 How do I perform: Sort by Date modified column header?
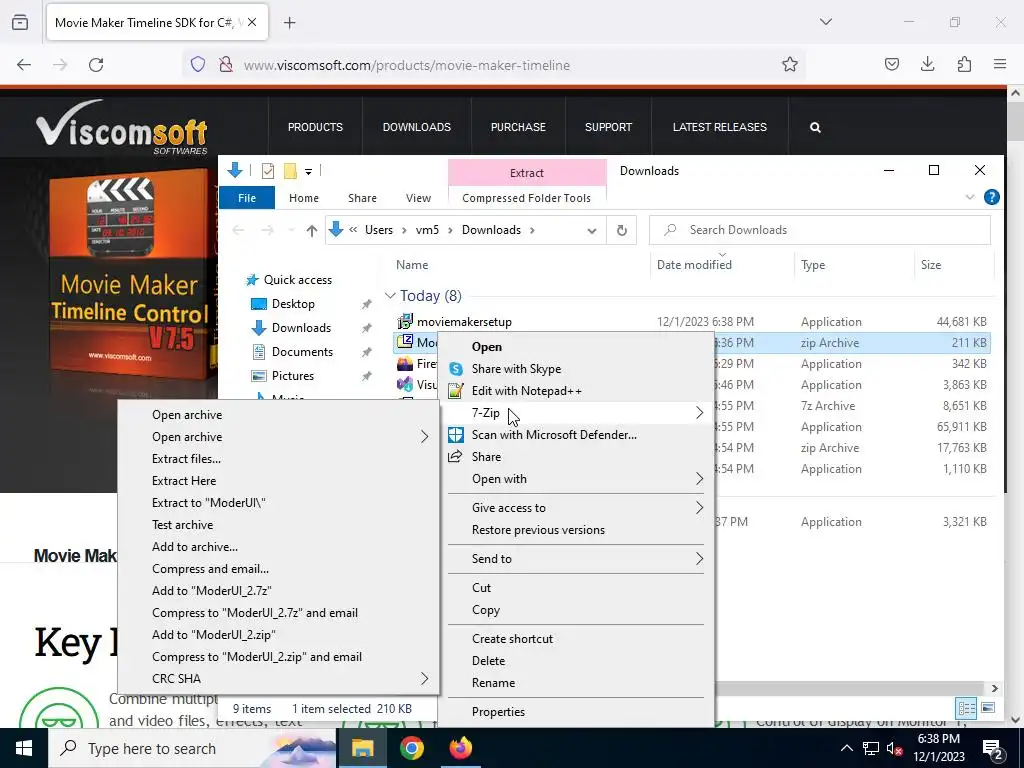[694, 264]
